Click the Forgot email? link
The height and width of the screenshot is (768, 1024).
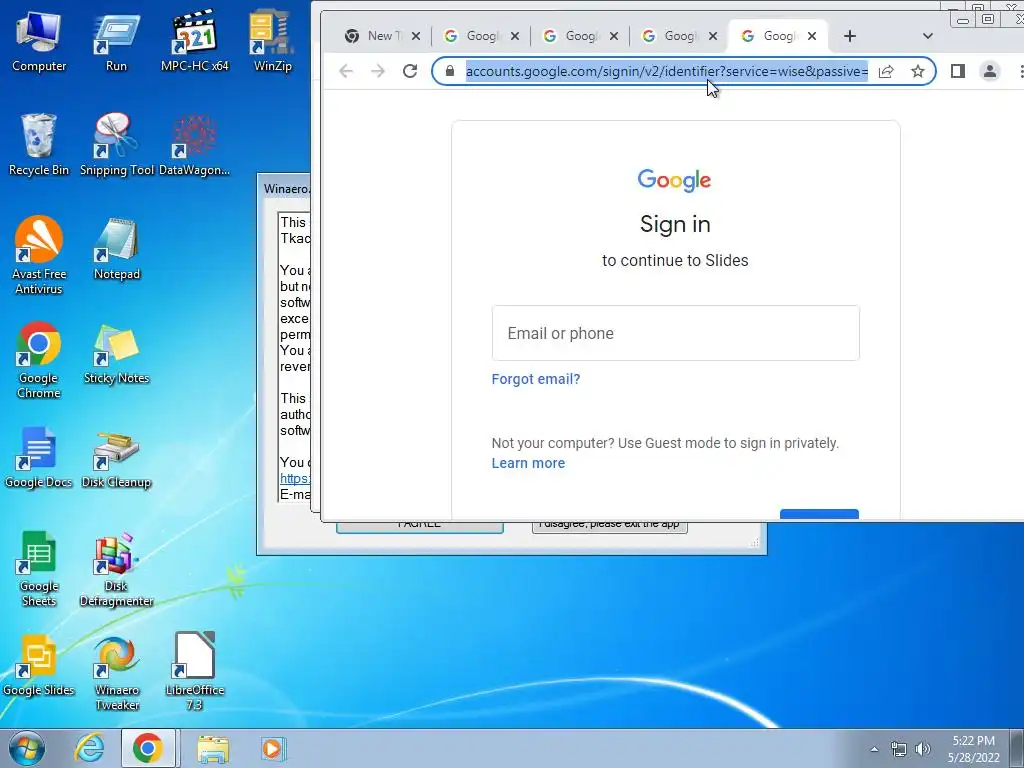click(x=536, y=379)
